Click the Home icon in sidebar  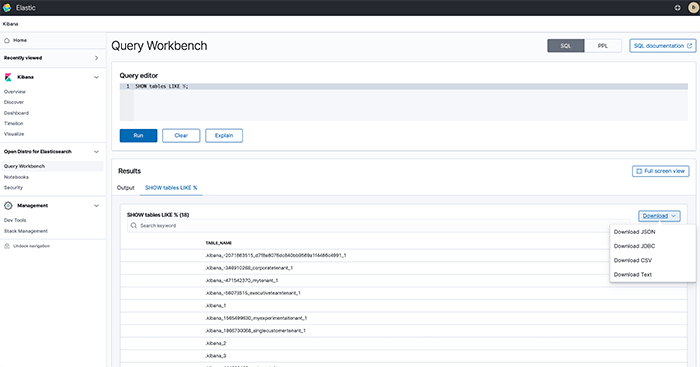coord(7,40)
